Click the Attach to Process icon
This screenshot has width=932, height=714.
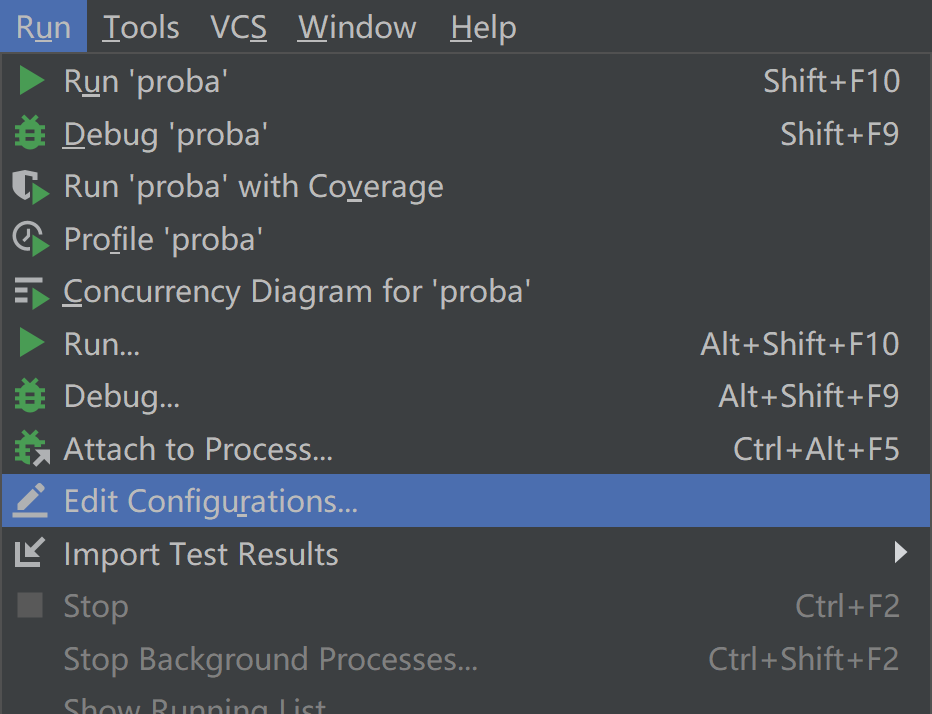(x=30, y=449)
